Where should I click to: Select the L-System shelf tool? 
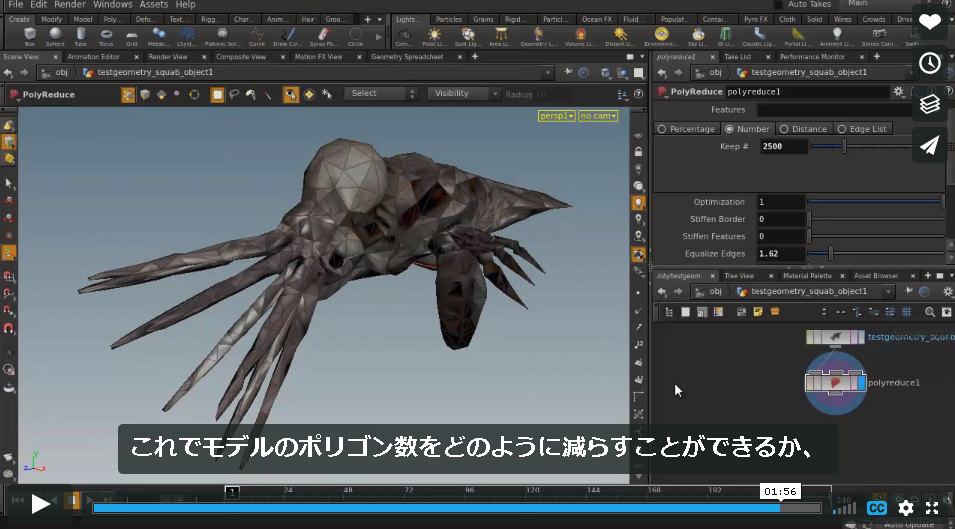(x=187, y=36)
